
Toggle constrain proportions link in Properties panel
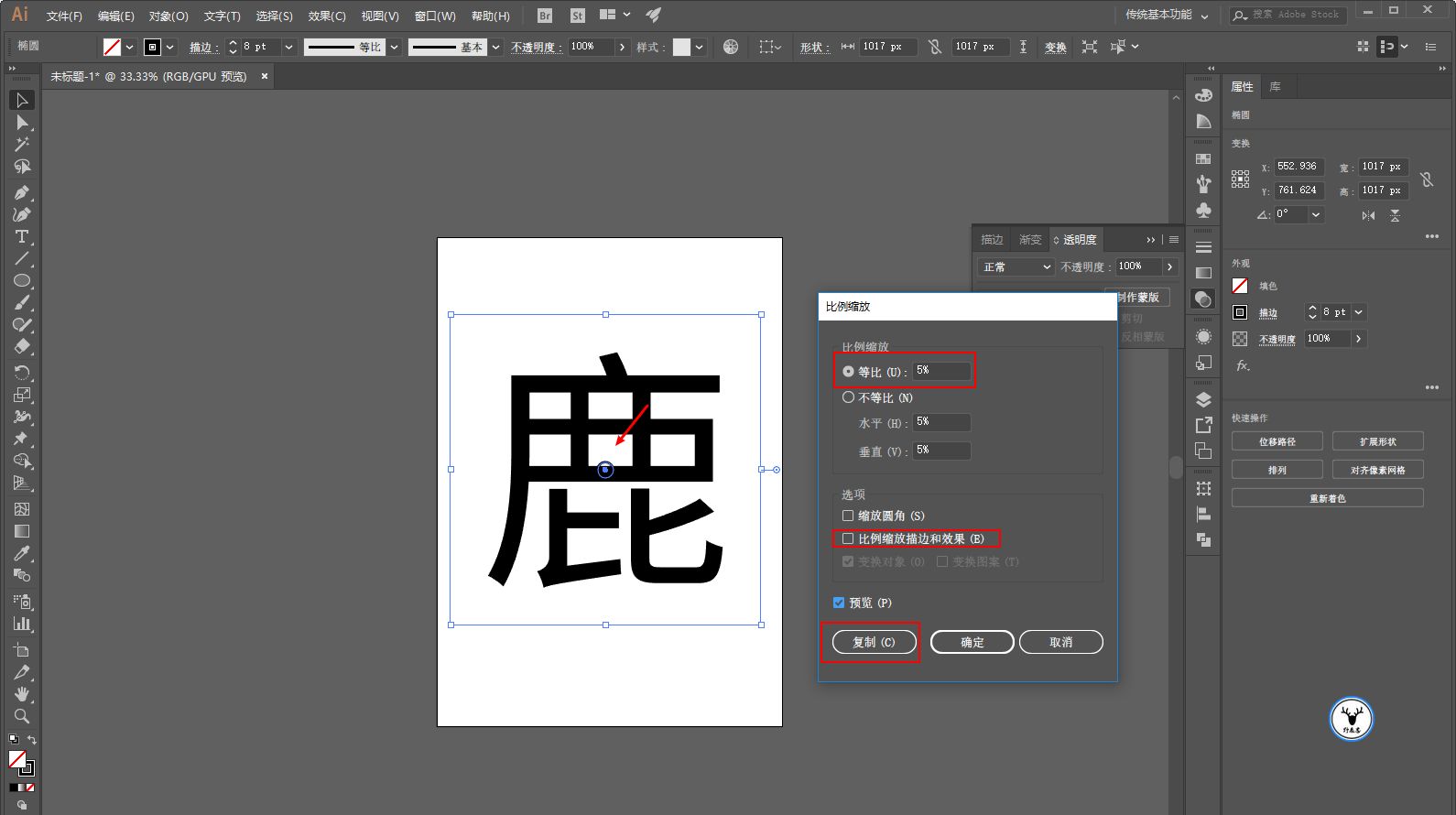tap(1427, 179)
